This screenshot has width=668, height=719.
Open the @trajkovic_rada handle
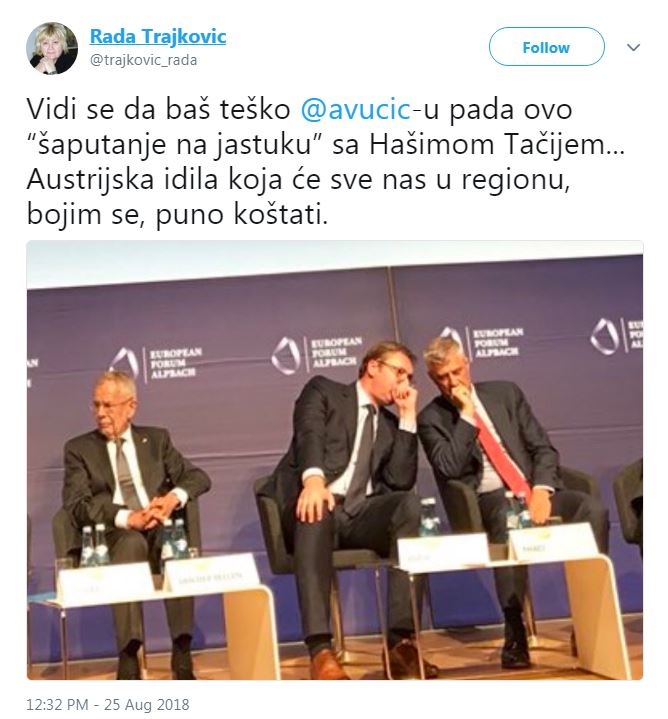click(x=144, y=60)
